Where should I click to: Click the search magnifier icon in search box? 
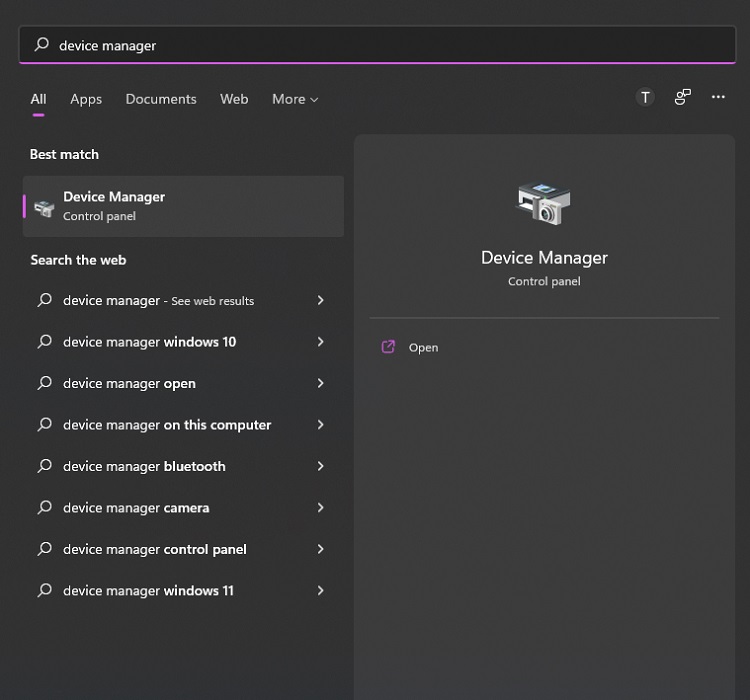pyautogui.click(x=42, y=44)
